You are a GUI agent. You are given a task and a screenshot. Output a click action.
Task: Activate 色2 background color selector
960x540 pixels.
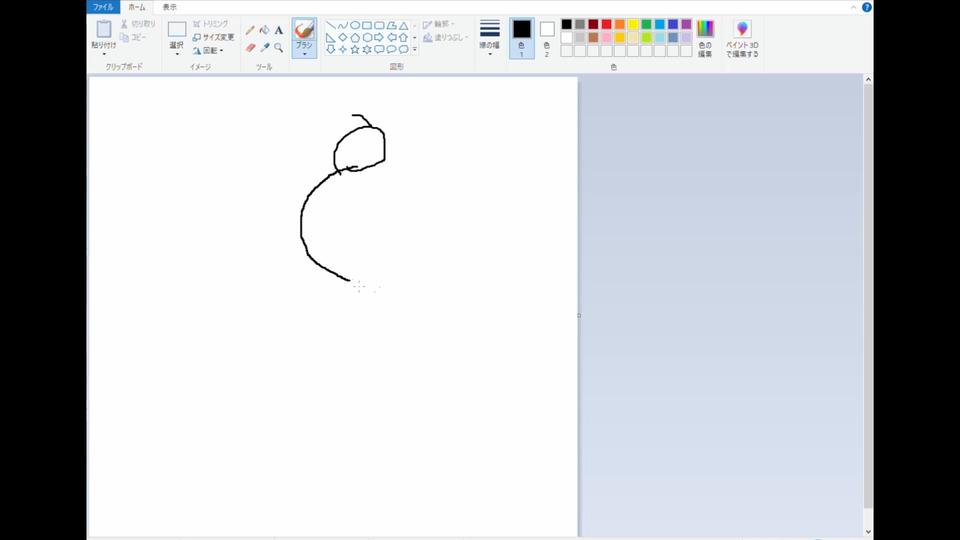click(547, 38)
